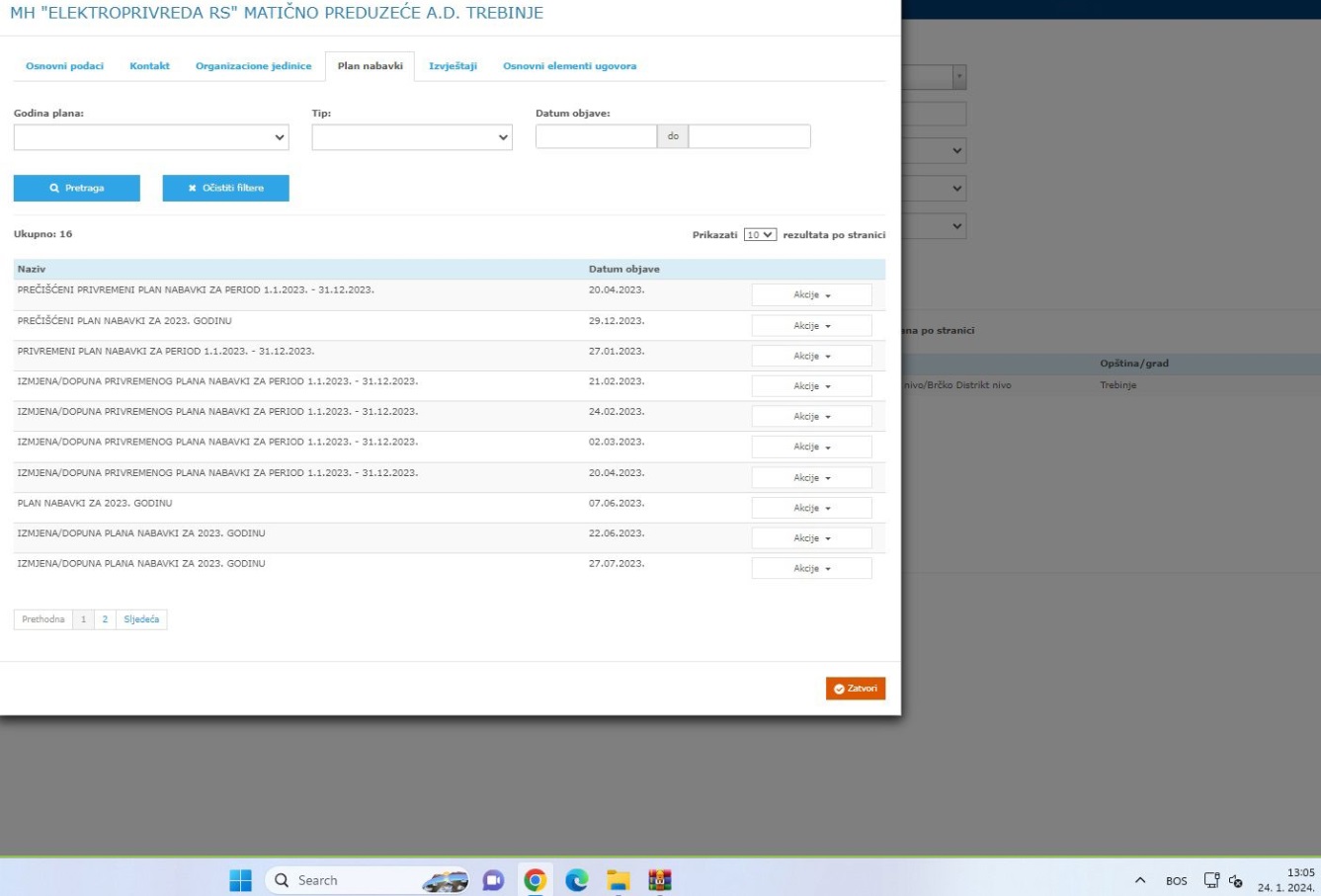Open volume tray icon
The image size is (1321, 896).
pyautogui.click(x=1235, y=881)
